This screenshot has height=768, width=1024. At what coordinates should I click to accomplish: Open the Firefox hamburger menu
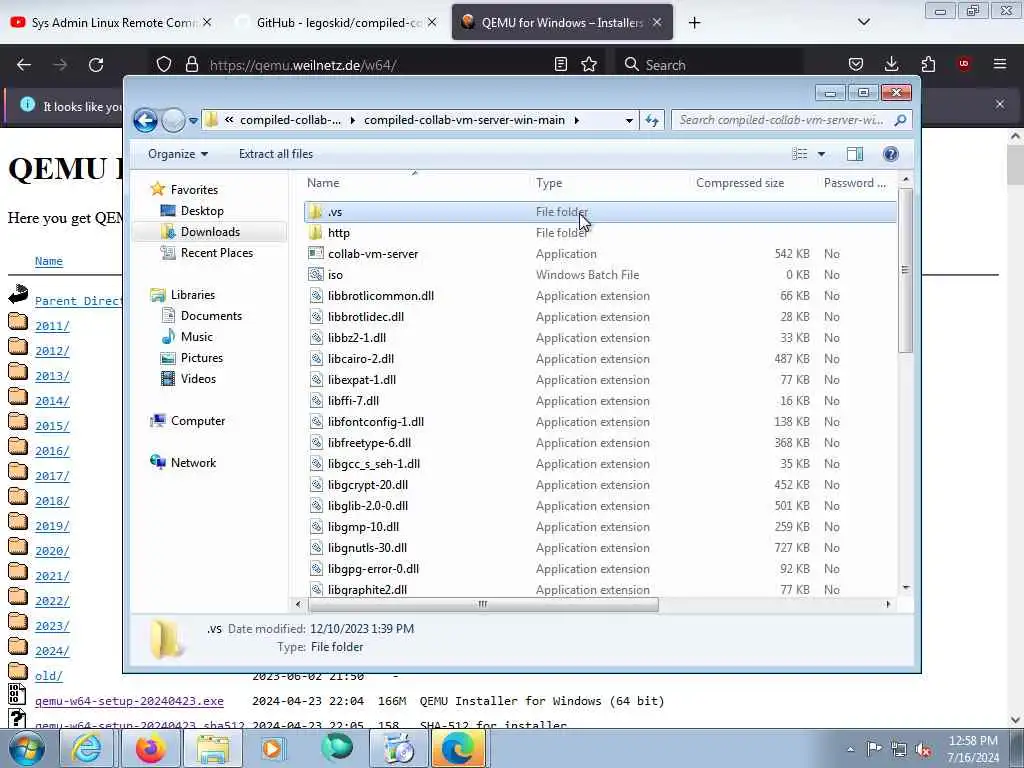coord(1000,64)
